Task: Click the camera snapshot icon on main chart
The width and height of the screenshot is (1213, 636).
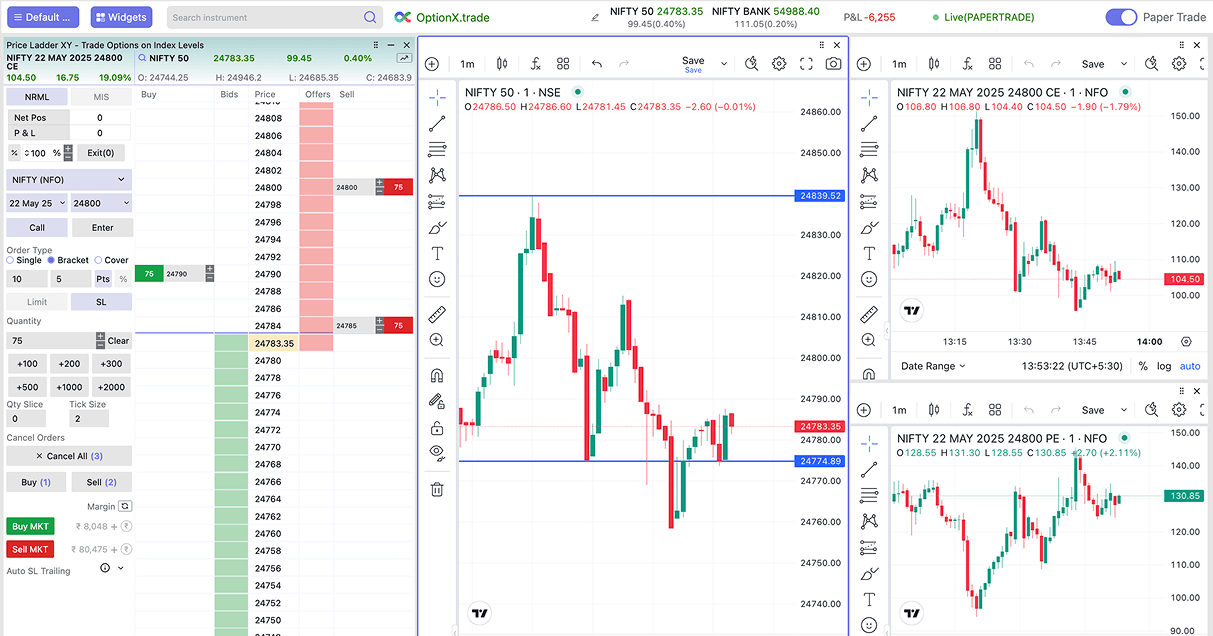Action: click(x=833, y=64)
